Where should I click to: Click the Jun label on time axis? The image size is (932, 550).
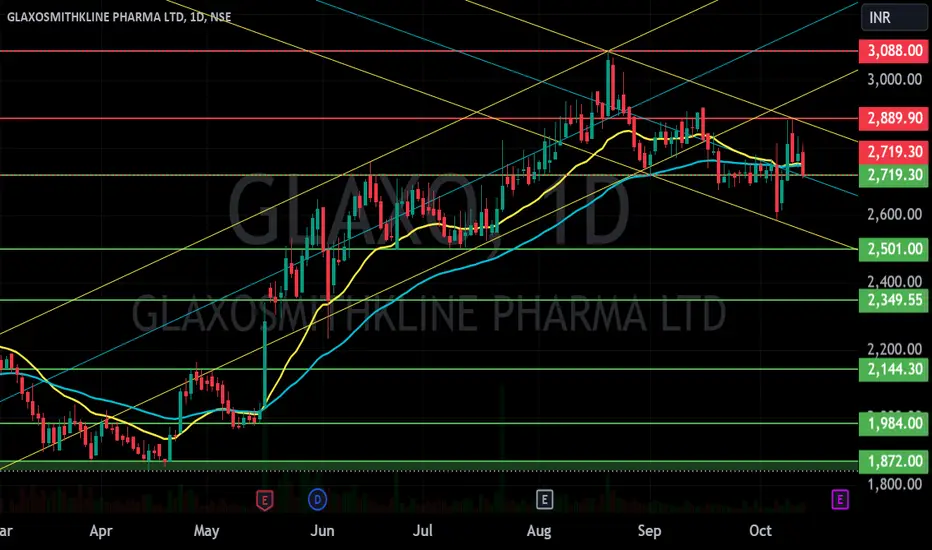coord(322,531)
